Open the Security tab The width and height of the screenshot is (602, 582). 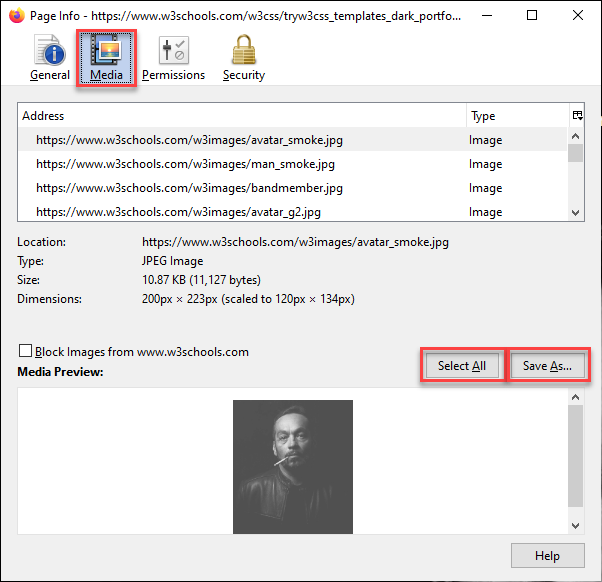pyautogui.click(x=244, y=58)
